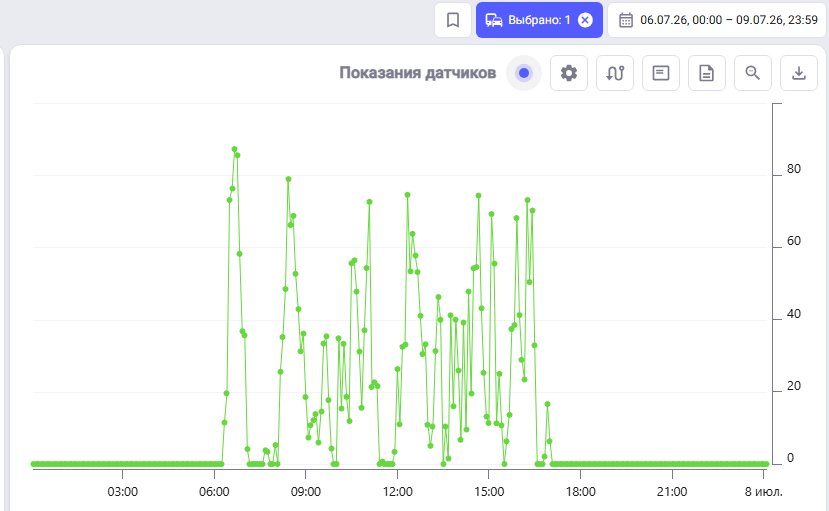
Task: Click the 80 value axis label
Action: pos(794,169)
